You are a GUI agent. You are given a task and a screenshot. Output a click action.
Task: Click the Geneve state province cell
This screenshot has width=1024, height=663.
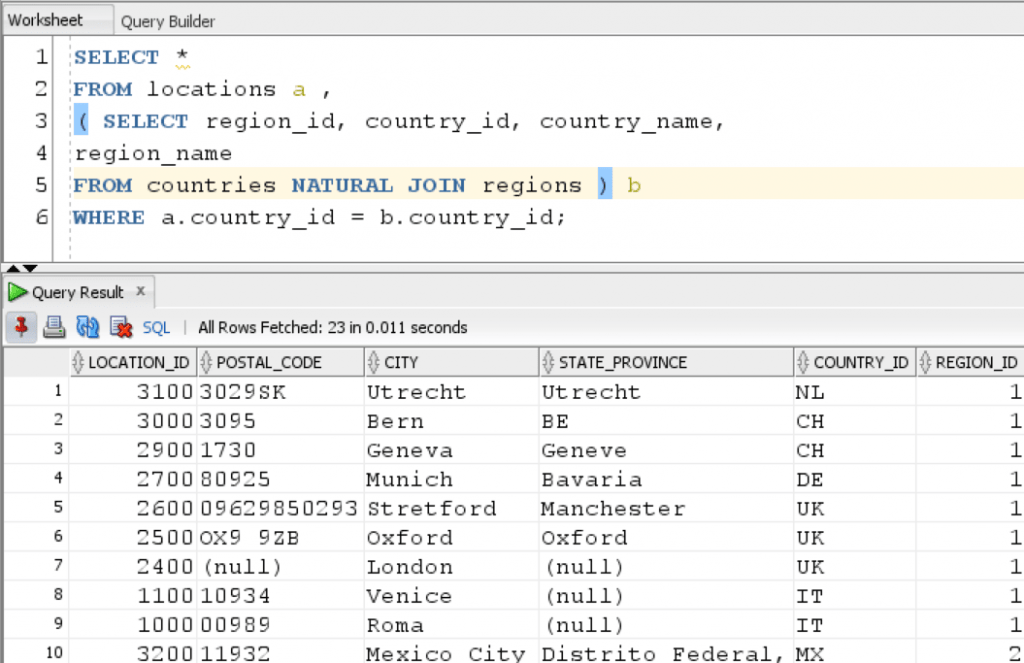coord(667,450)
